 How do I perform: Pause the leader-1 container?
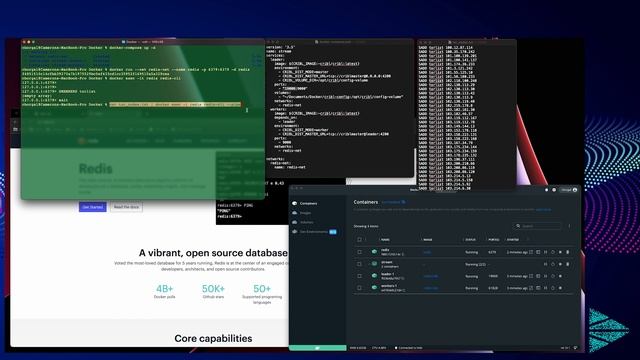coord(545,276)
